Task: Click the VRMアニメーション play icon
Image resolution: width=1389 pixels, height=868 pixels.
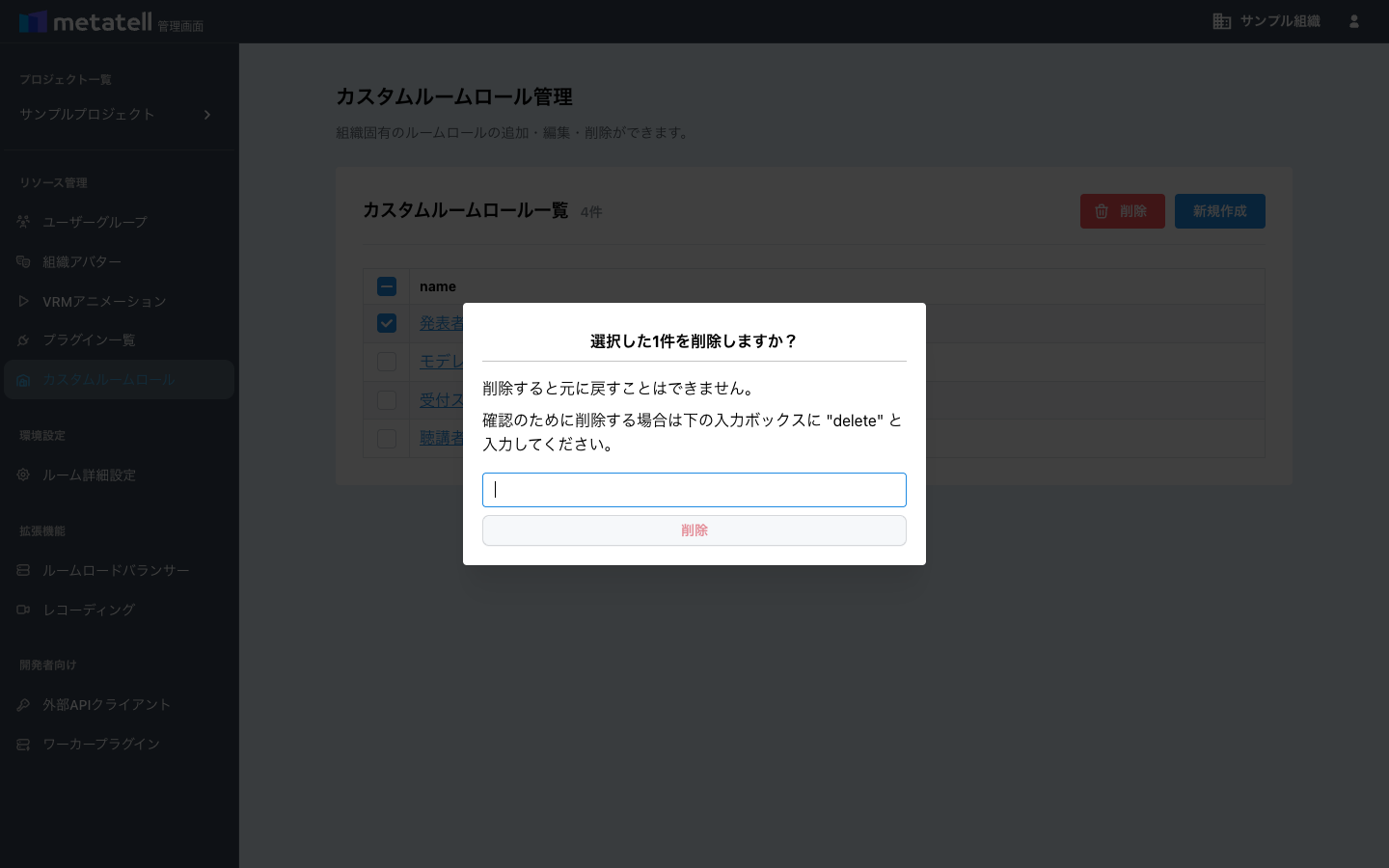Action: [x=23, y=301]
